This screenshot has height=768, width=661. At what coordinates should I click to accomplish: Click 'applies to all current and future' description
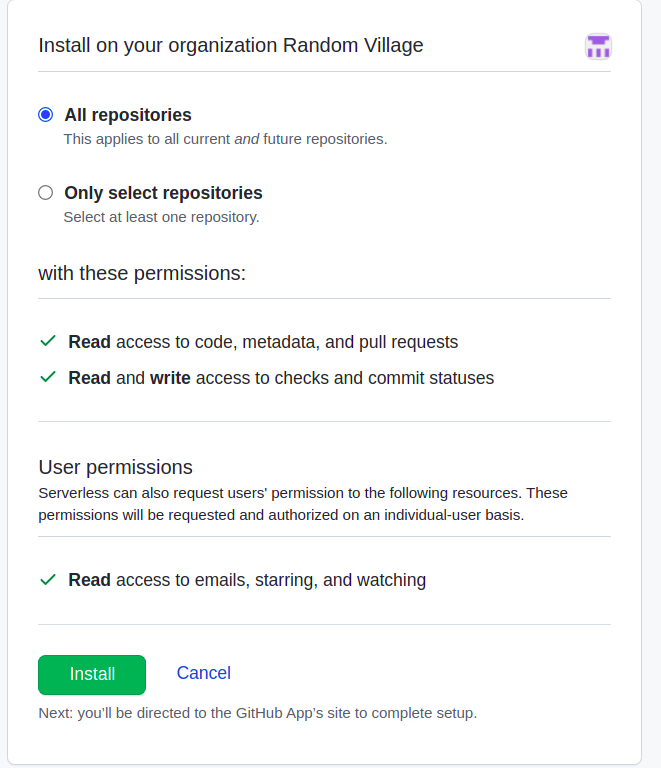(x=225, y=139)
